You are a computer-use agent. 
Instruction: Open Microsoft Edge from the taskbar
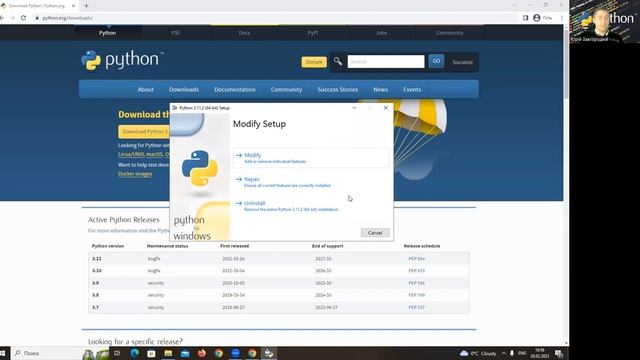tap(134, 353)
